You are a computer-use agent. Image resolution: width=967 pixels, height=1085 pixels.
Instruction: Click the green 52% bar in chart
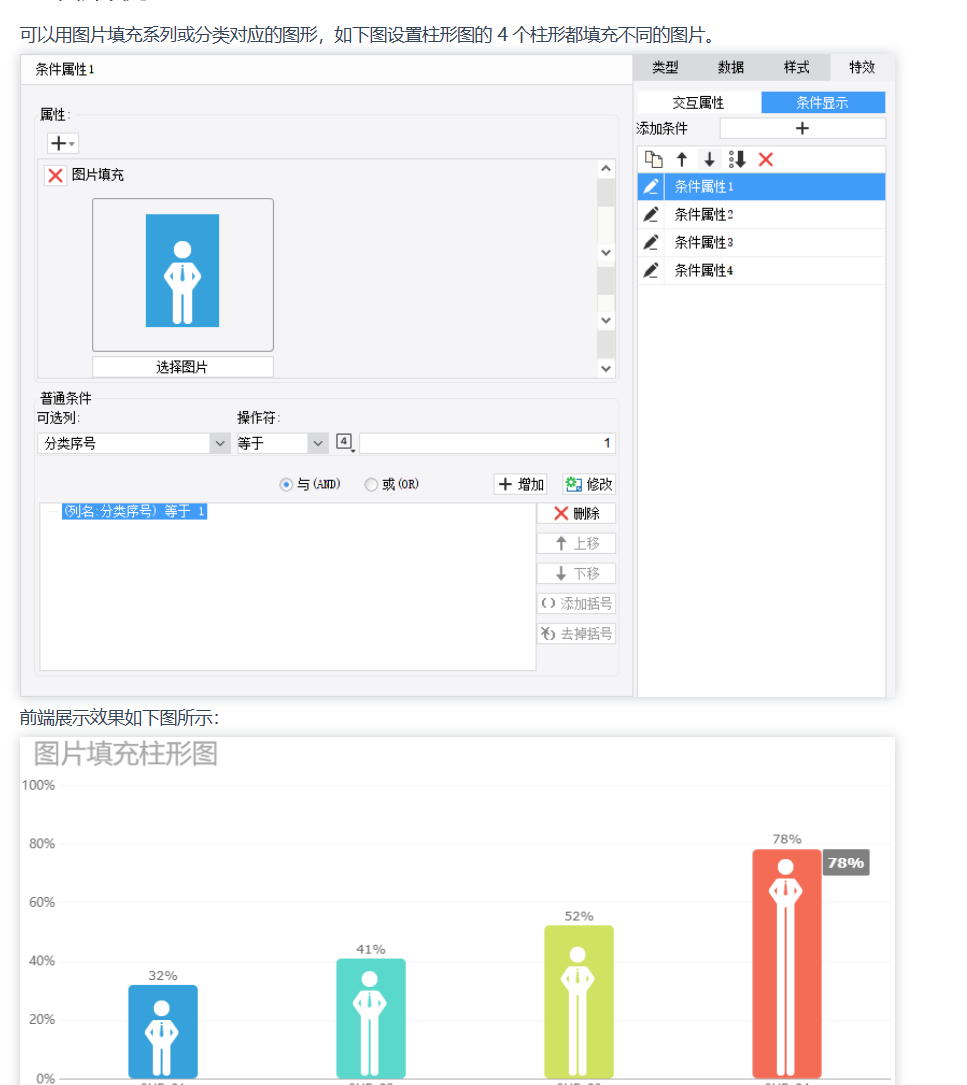(579, 1002)
